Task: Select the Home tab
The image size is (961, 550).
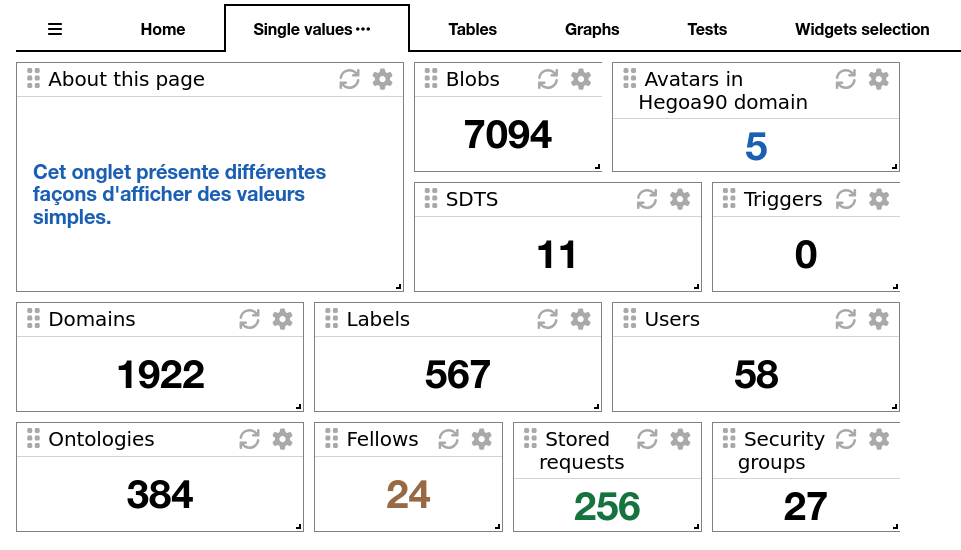Action: click(163, 29)
